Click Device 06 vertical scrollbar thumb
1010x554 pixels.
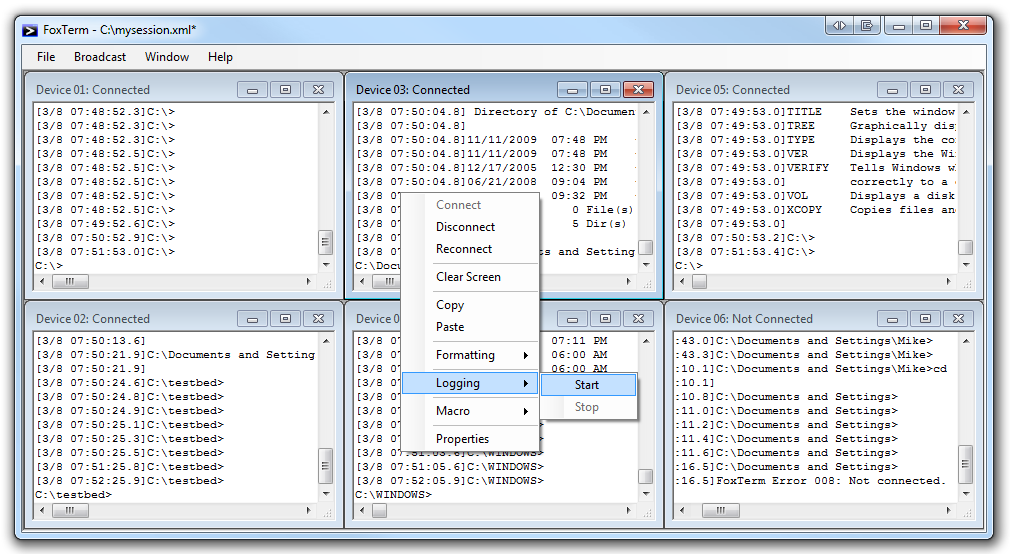tap(966, 464)
